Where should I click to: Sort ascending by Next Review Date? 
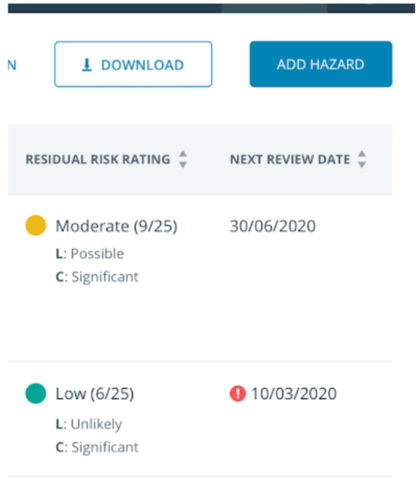pos(362,154)
